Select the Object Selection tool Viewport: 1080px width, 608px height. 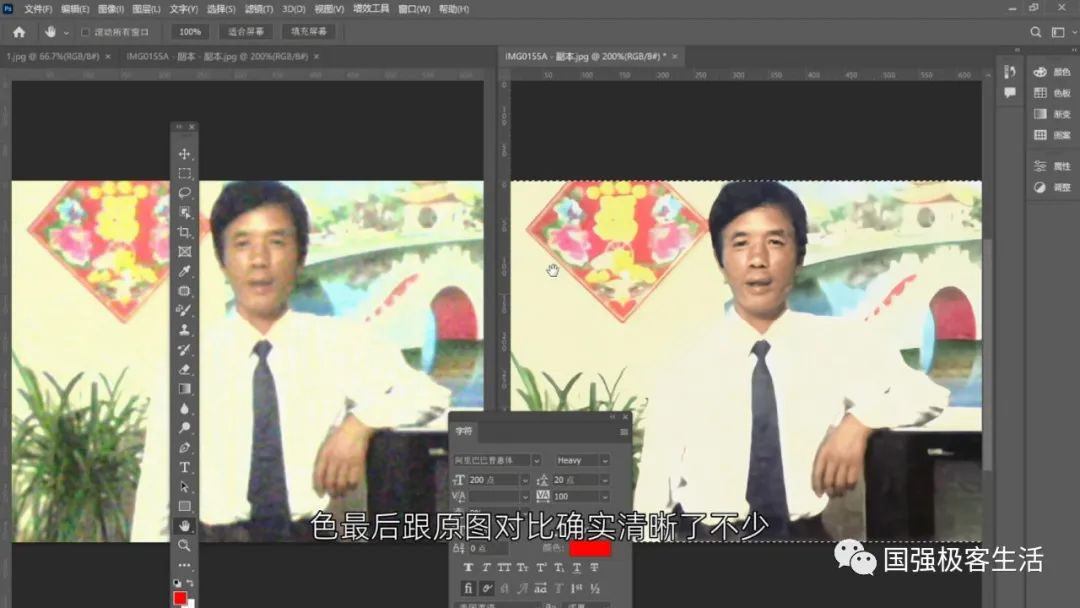click(x=184, y=212)
